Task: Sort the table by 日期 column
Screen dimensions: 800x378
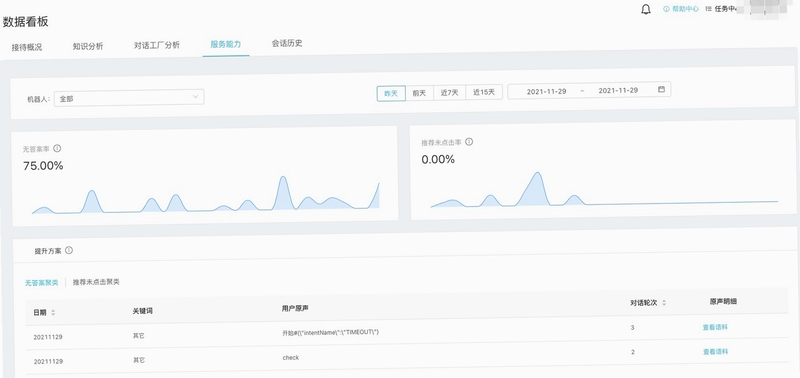Action: [x=53, y=313]
